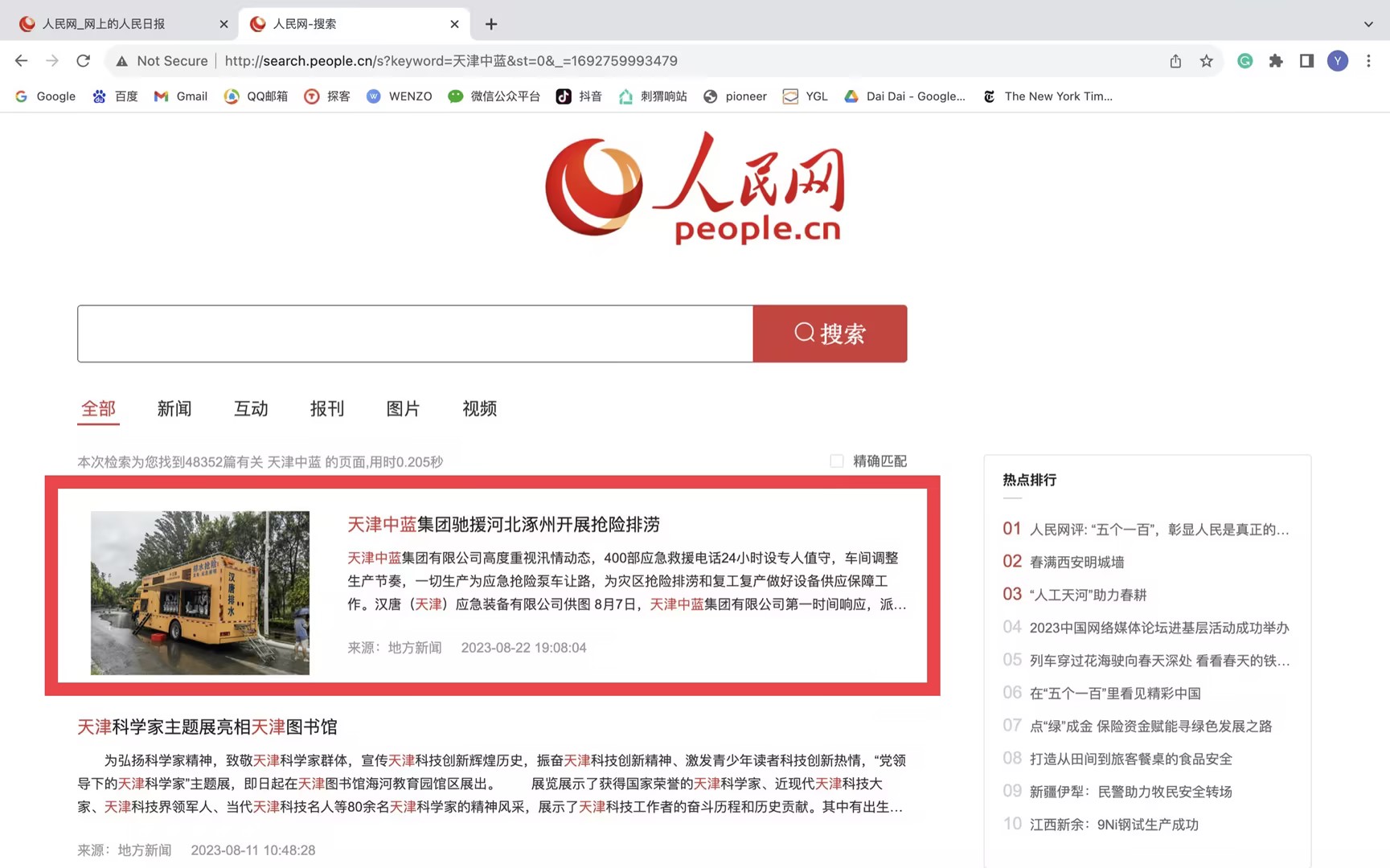Click the 人民网 people.cn logo
Image resolution: width=1390 pixels, height=868 pixels.
(x=695, y=189)
